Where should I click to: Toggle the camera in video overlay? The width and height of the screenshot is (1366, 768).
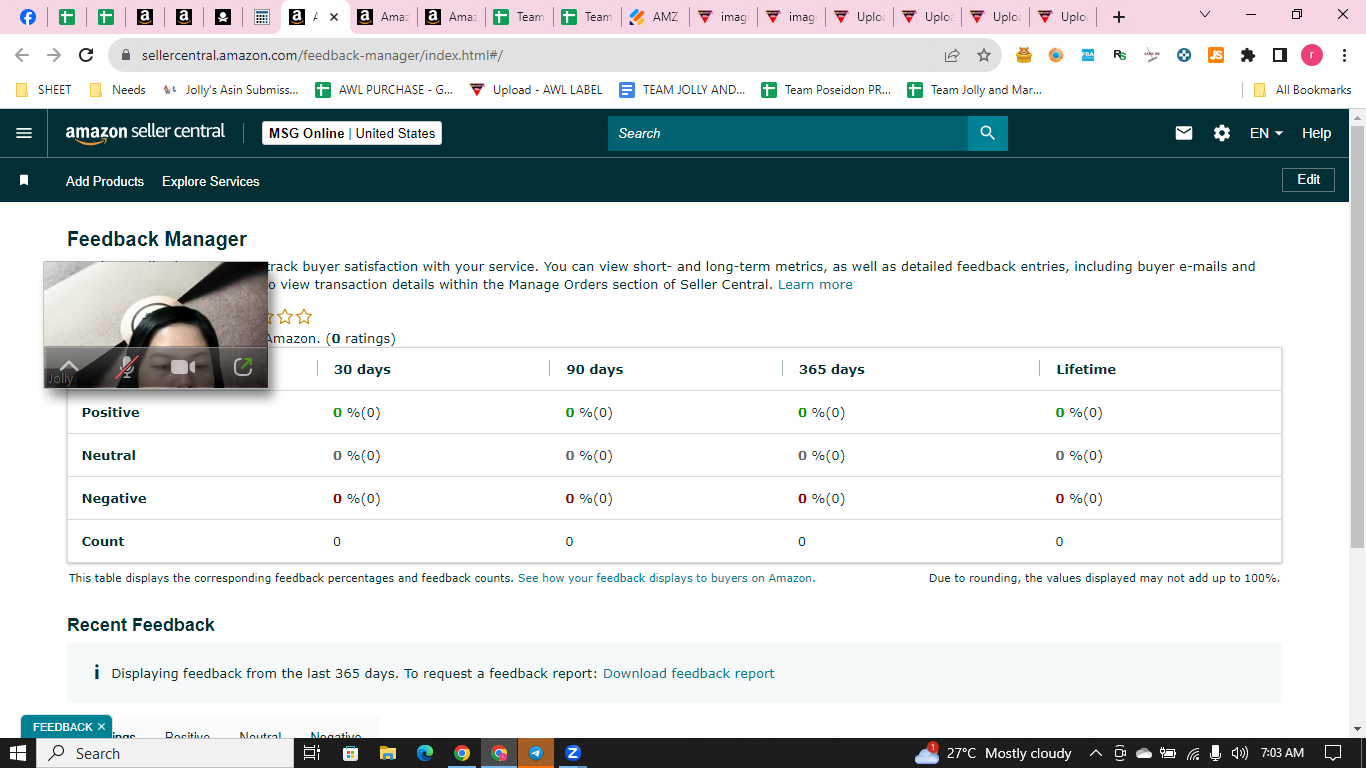(183, 367)
